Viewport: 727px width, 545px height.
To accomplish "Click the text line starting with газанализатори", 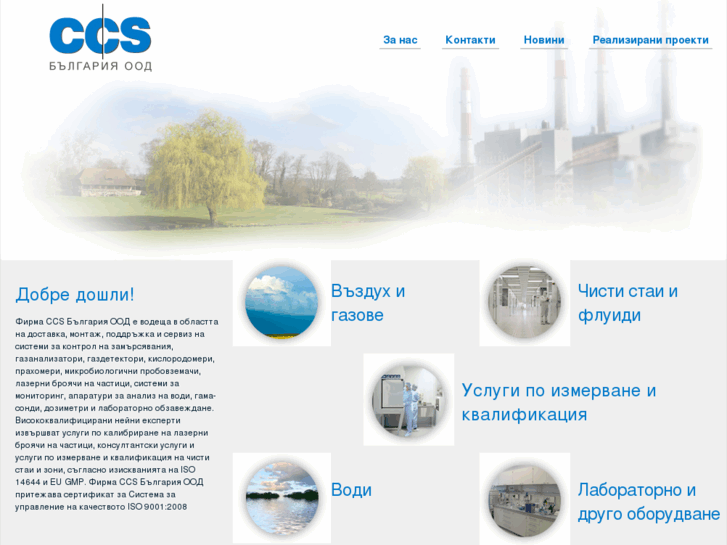I will 115,359.
